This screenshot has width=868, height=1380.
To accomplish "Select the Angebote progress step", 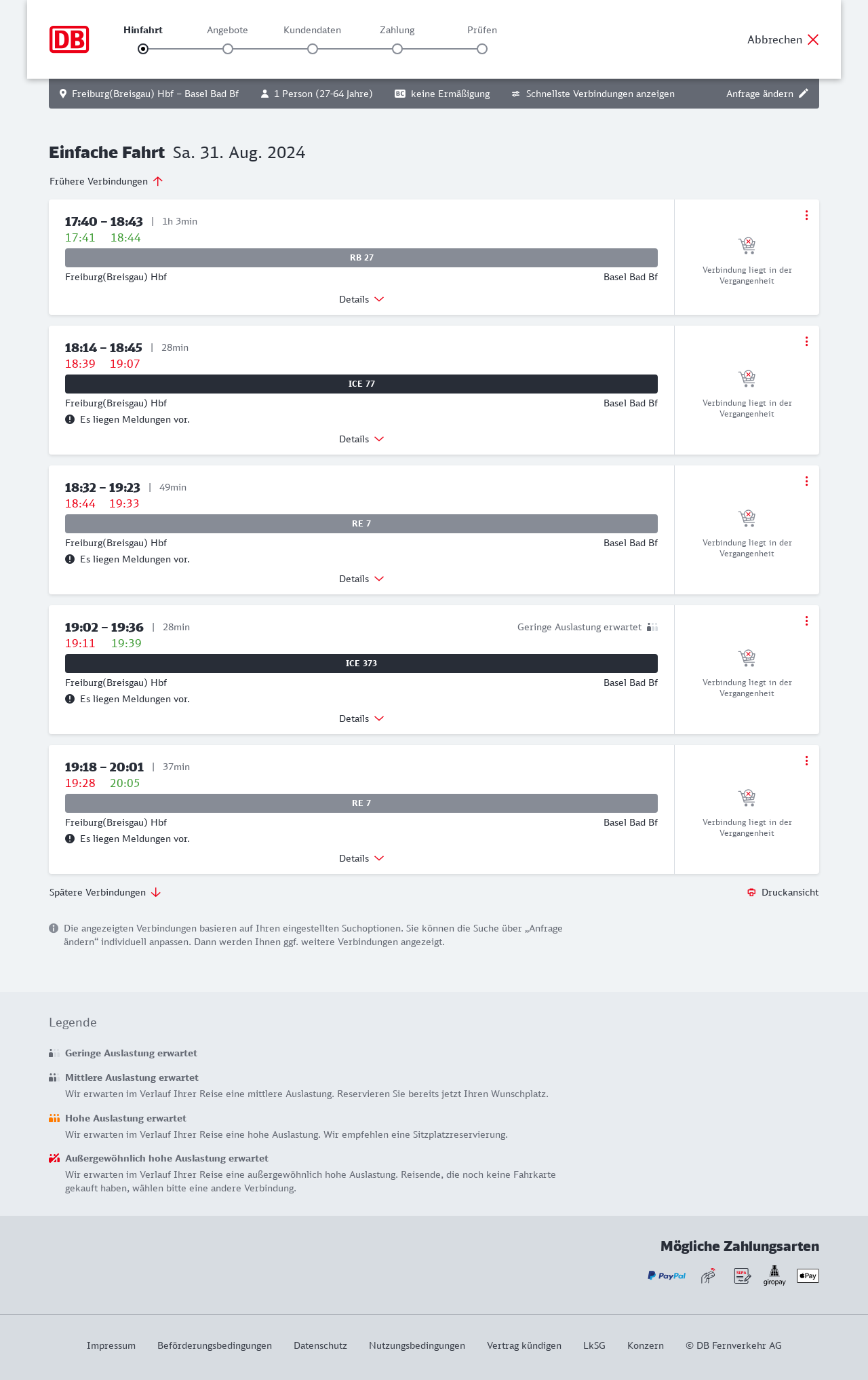I will pos(228,49).
